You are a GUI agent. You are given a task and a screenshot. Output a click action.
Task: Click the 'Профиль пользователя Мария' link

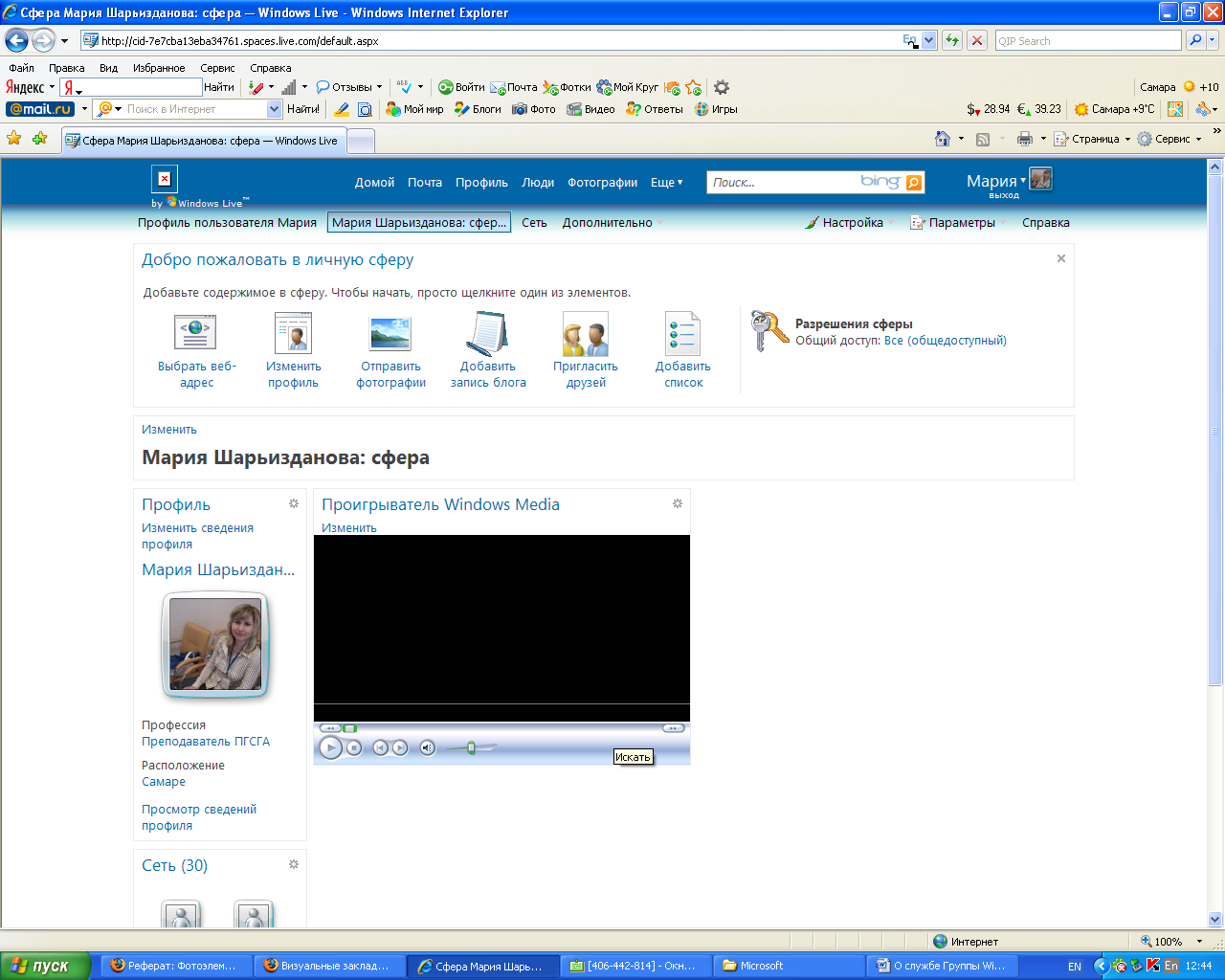(227, 222)
